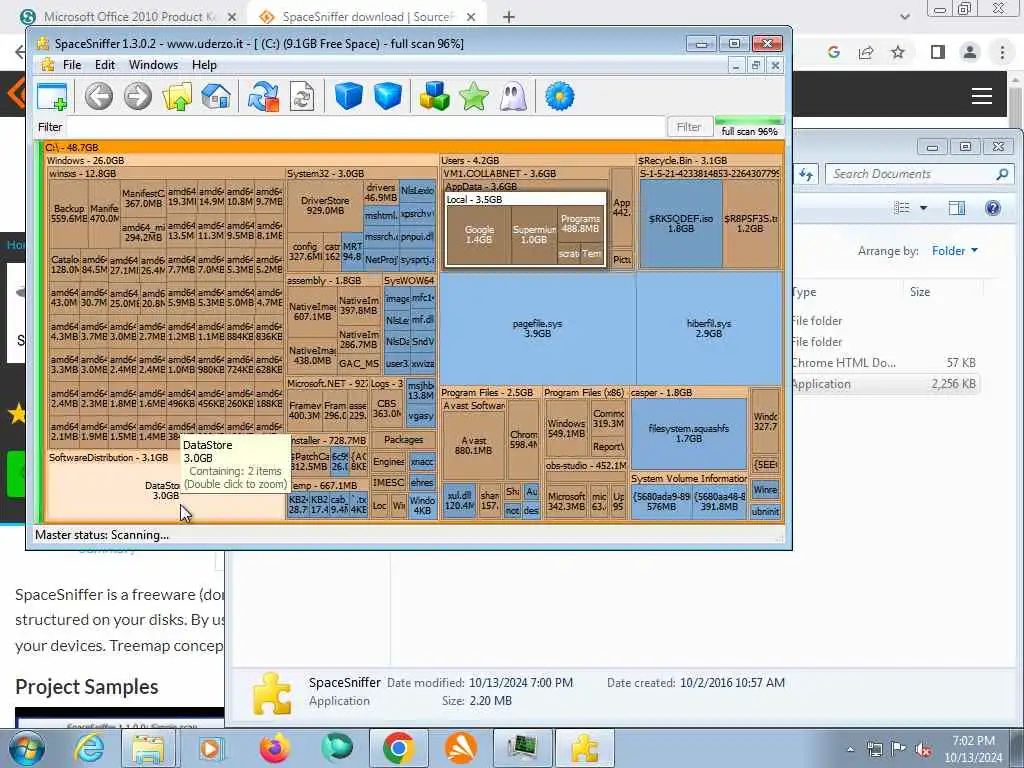Click inside the Filter text field
Viewport: 1024px width, 768px height.
[x=366, y=127]
